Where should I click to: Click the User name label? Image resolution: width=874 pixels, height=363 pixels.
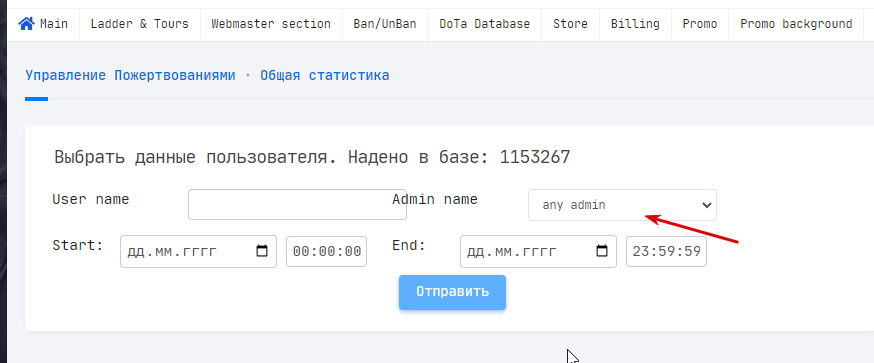tap(90, 199)
